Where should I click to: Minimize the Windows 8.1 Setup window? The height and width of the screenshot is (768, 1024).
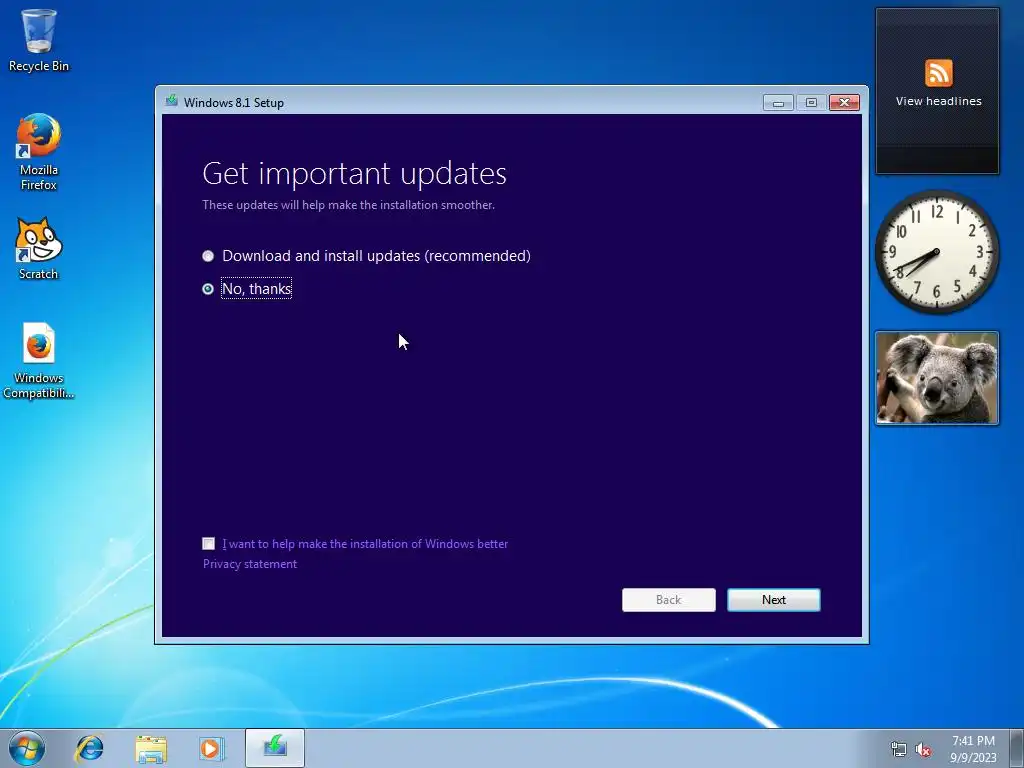[x=778, y=103]
